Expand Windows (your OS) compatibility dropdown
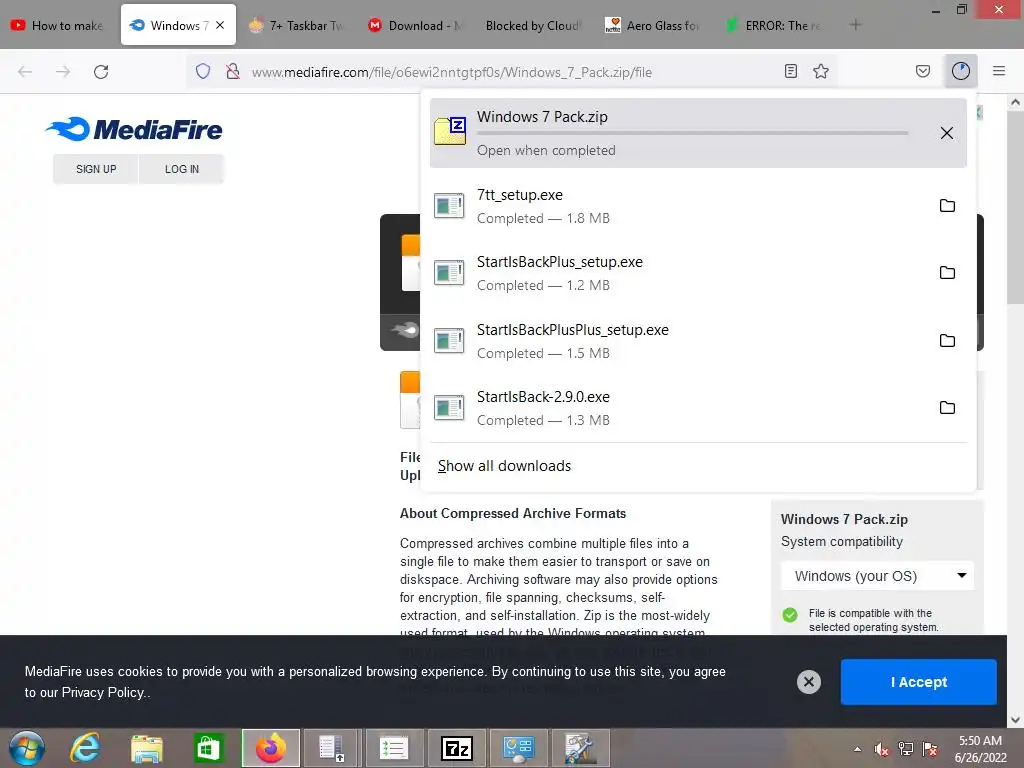Viewport: 1024px width, 768px height. (x=877, y=576)
